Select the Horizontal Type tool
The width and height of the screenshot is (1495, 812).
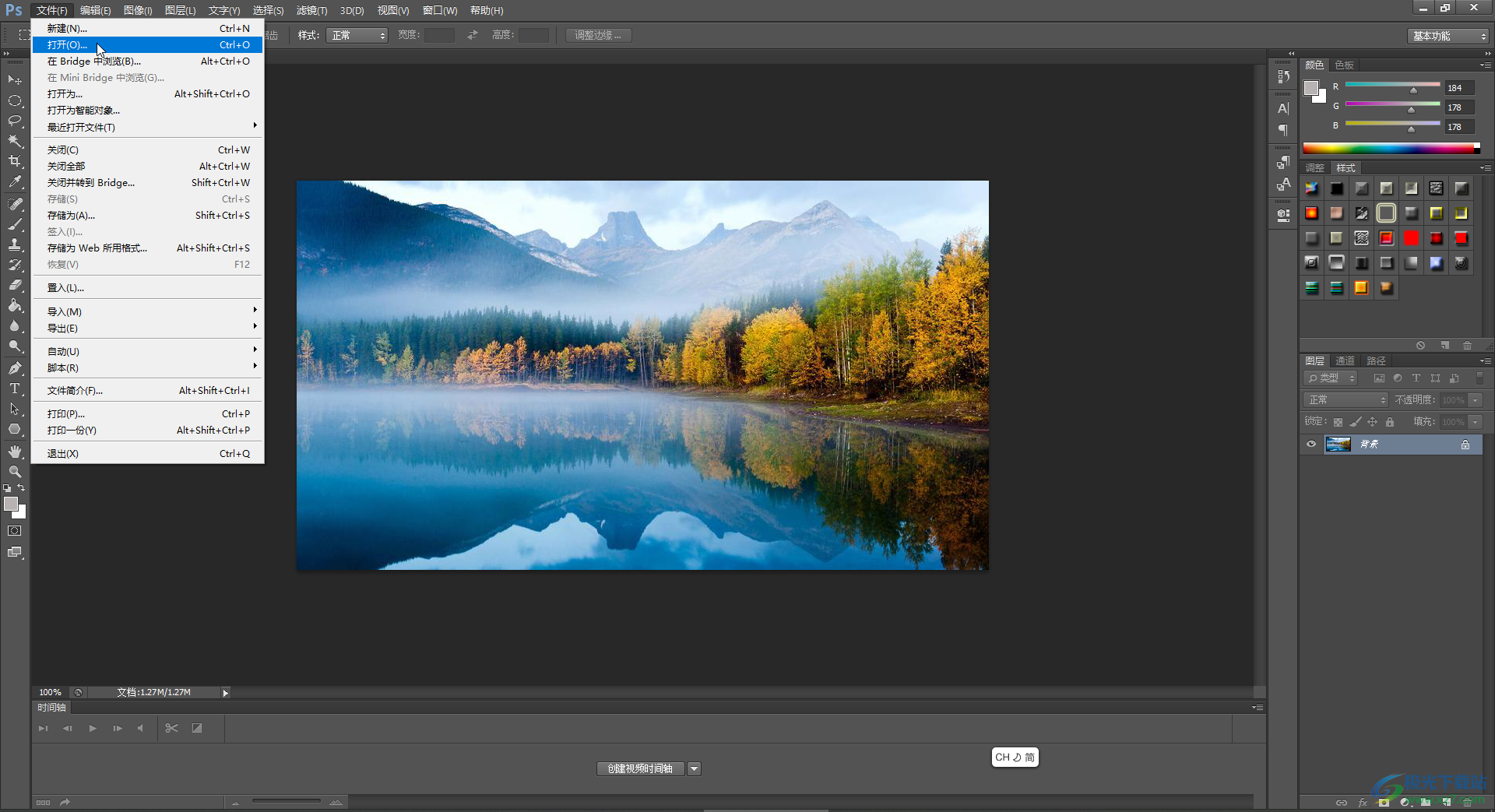click(15, 388)
